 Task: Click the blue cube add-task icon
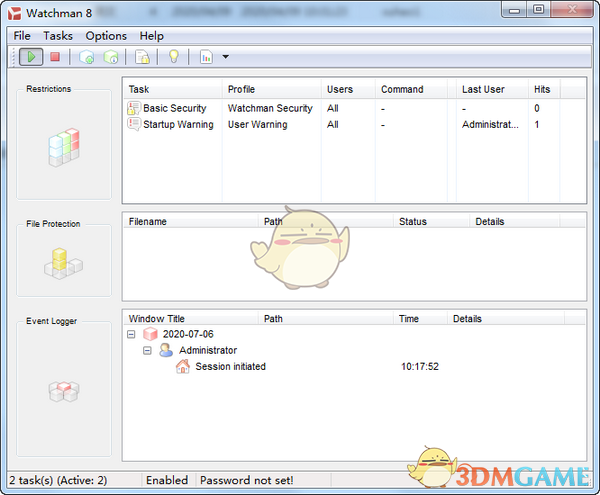point(86,57)
